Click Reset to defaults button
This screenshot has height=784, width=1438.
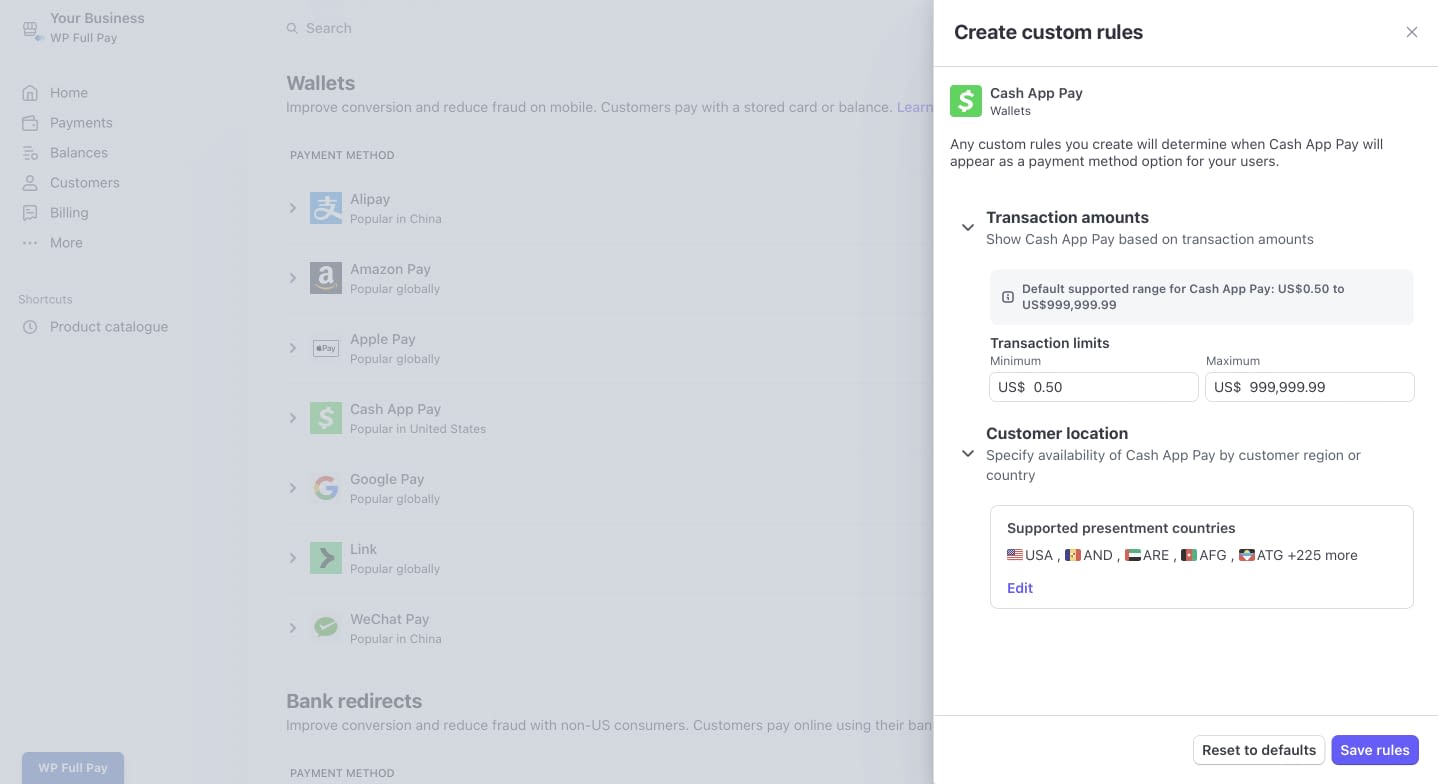pyautogui.click(x=1258, y=750)
